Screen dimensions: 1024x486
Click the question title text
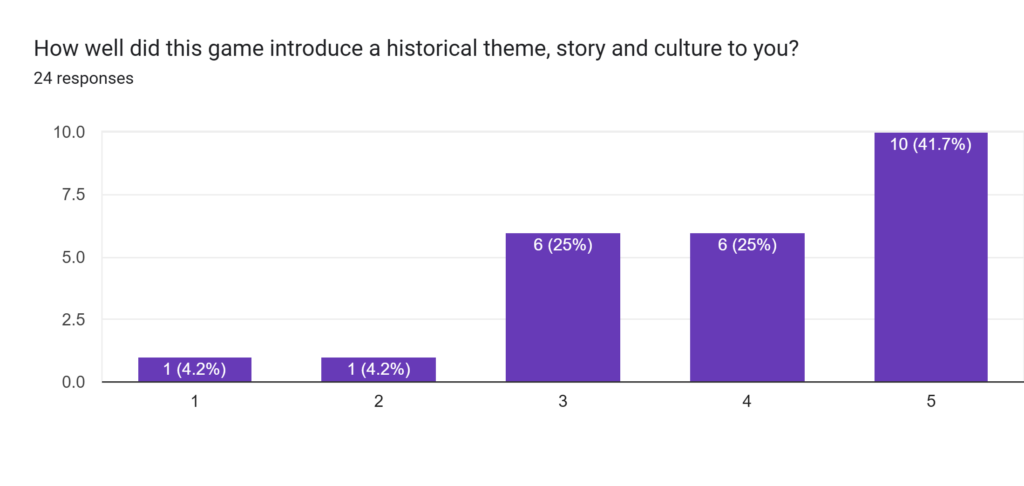415,49
